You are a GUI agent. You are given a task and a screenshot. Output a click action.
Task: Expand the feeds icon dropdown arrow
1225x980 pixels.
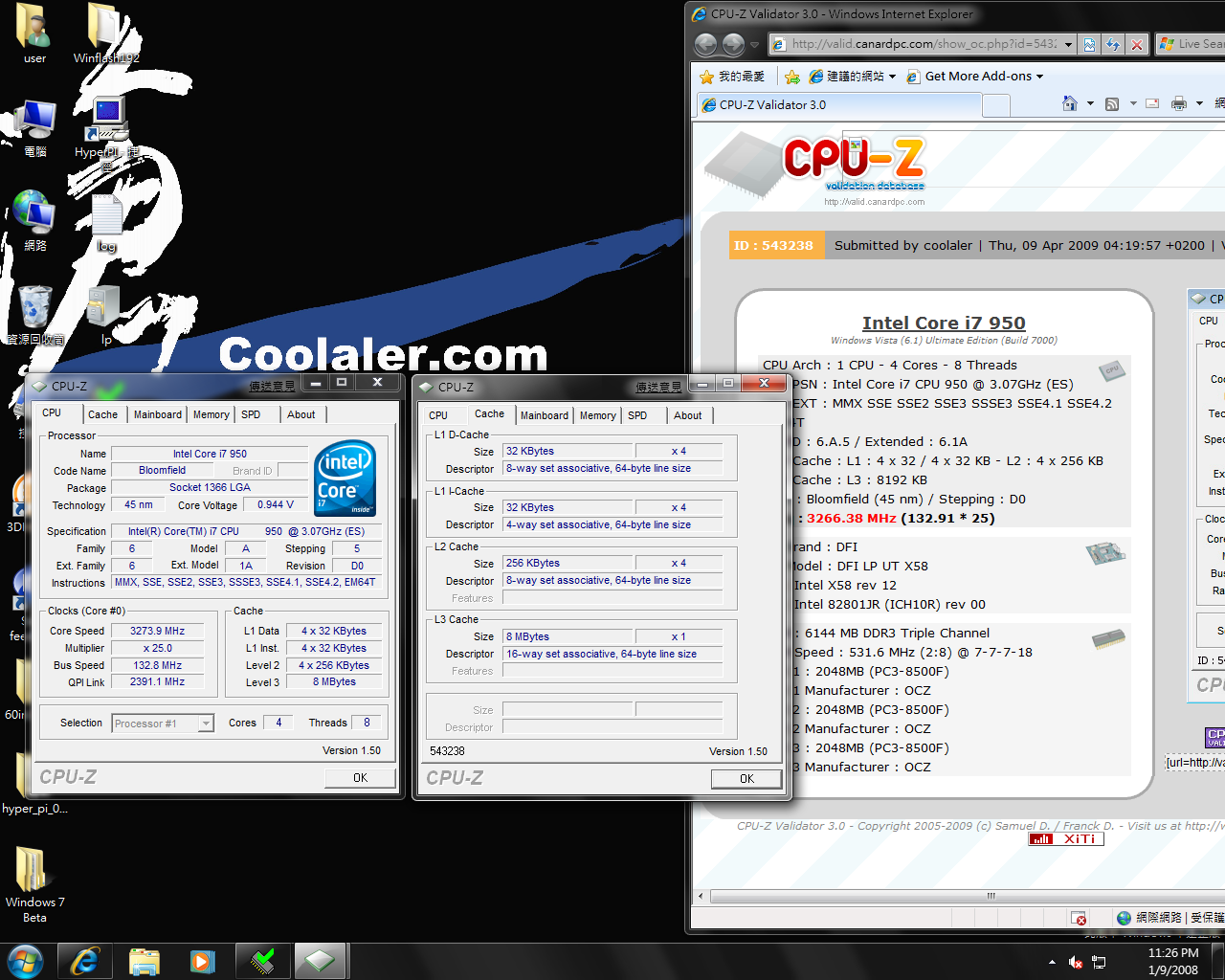pos(1133,103)
